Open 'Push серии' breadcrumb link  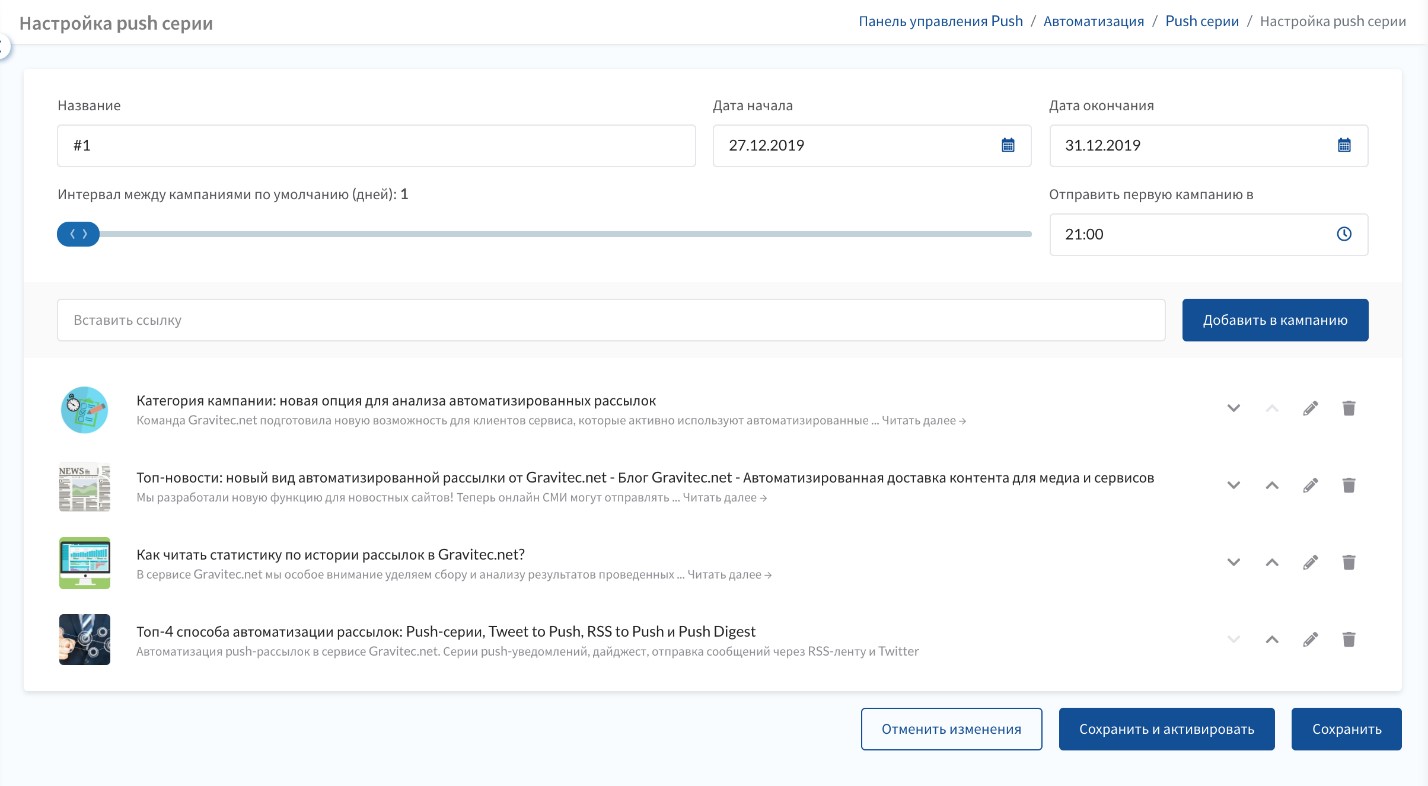1202,20
